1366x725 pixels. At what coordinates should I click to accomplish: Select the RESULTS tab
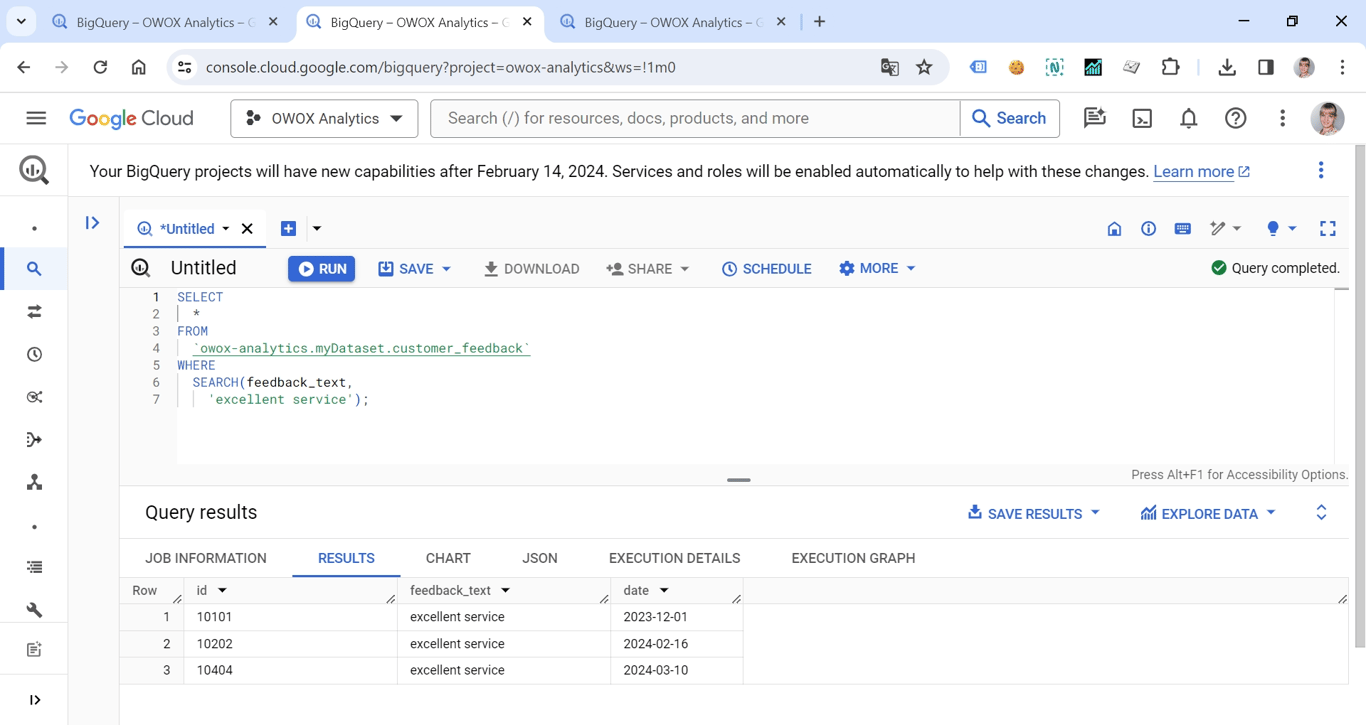[346, 558]
